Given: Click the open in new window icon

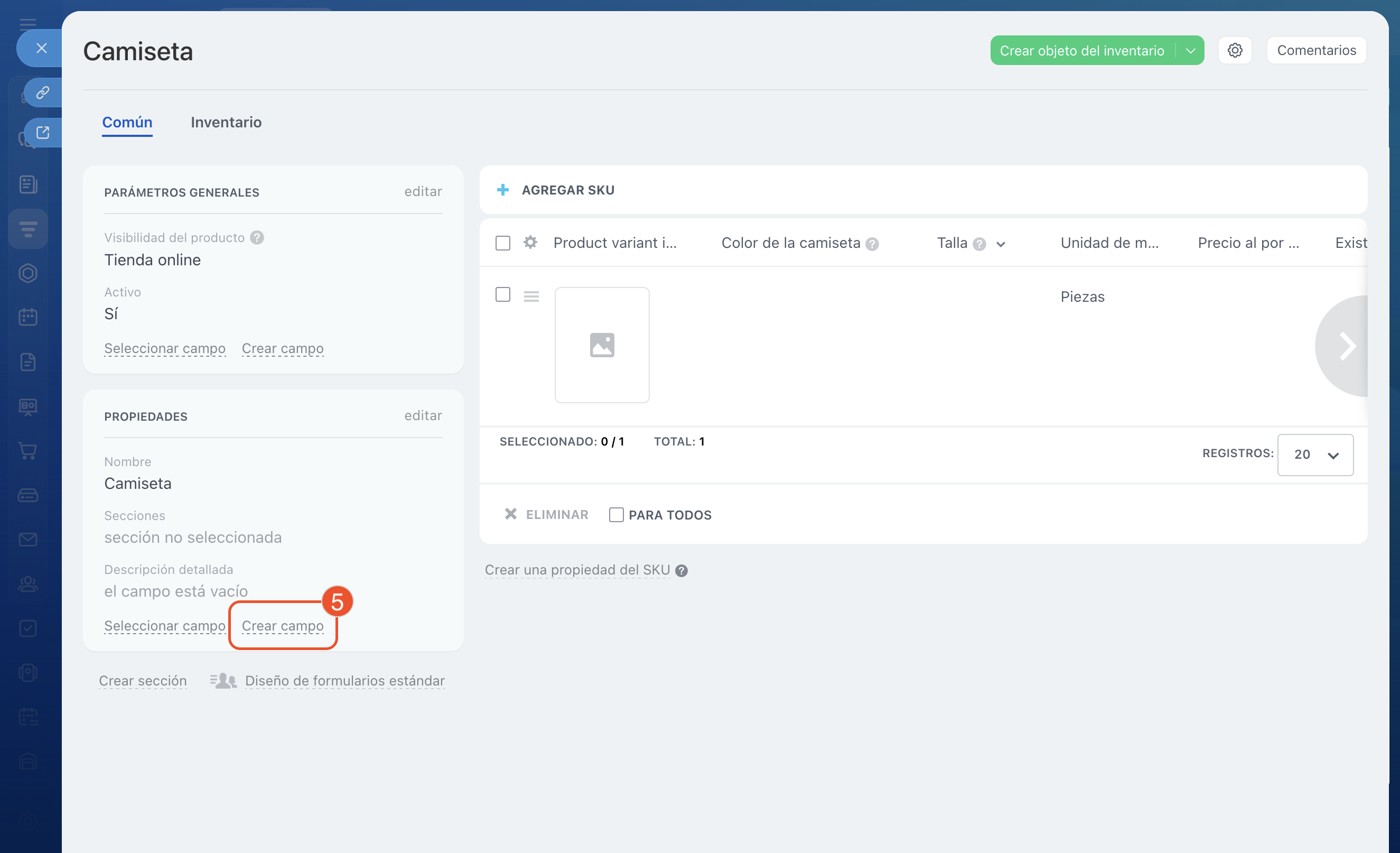Looking at the screenshot, I should coord(43,133).
